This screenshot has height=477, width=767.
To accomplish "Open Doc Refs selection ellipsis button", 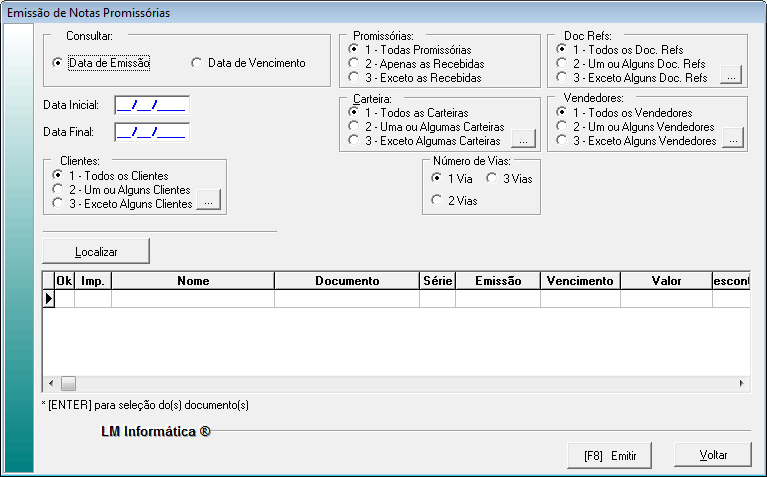I will (731, 77).
